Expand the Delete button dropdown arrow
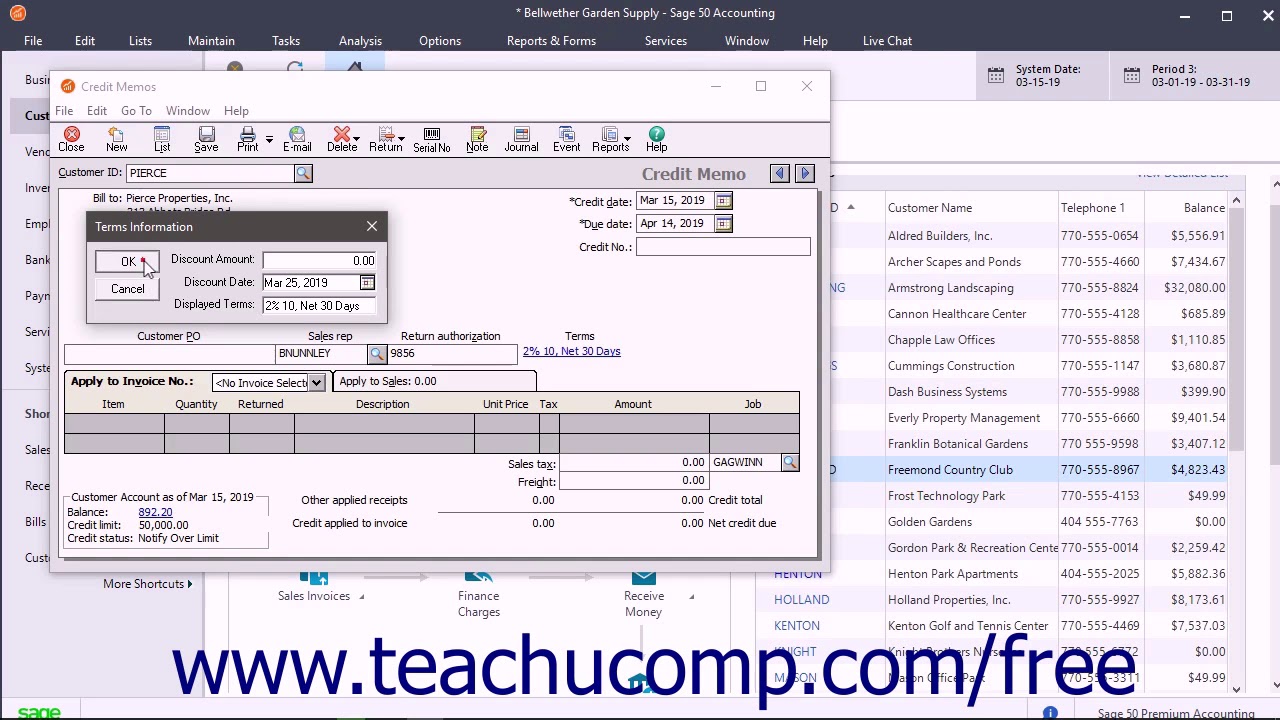Viewport: 1280px width, 720px height. pos(356,137)
